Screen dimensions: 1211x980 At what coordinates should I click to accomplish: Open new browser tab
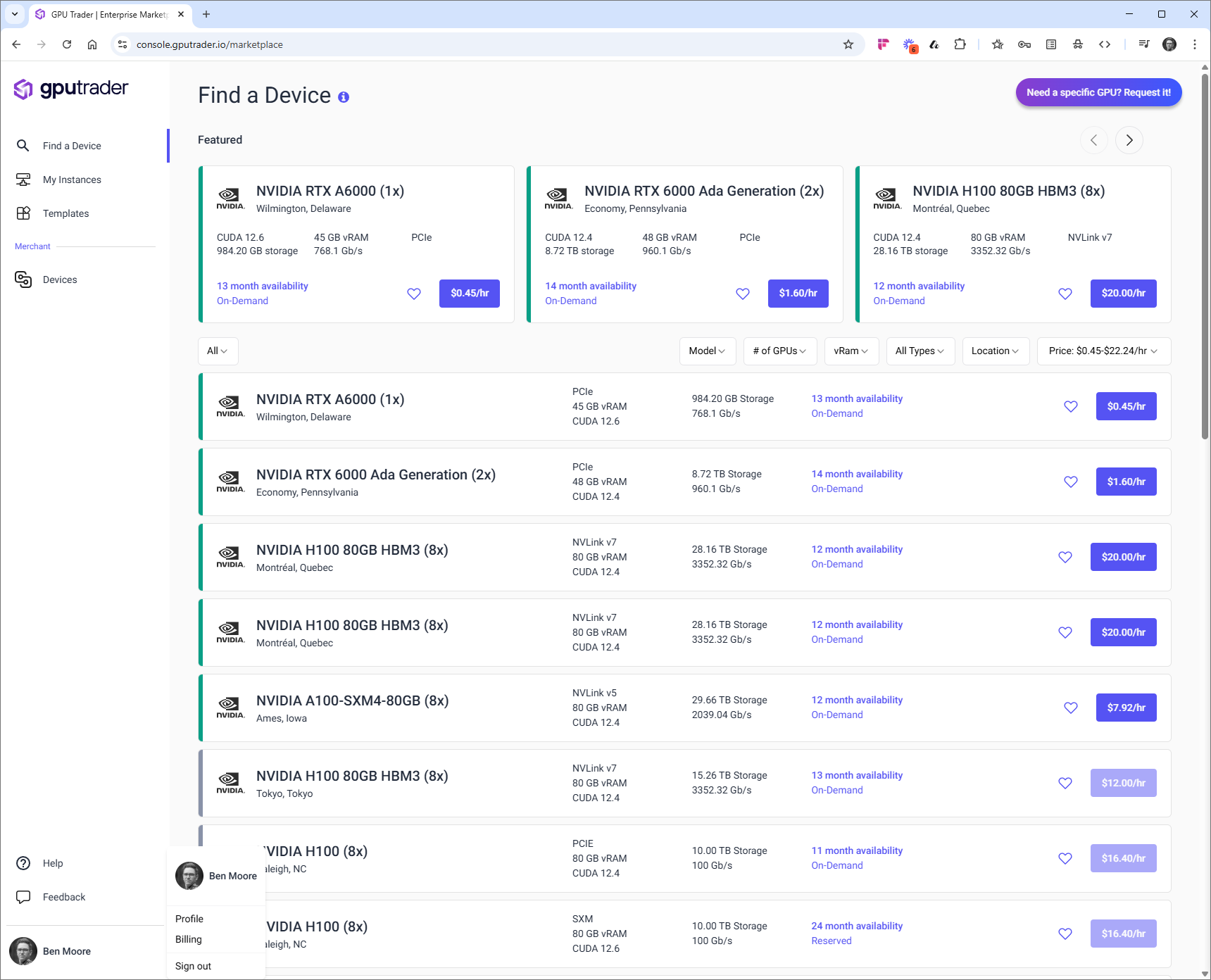(206, 14)
